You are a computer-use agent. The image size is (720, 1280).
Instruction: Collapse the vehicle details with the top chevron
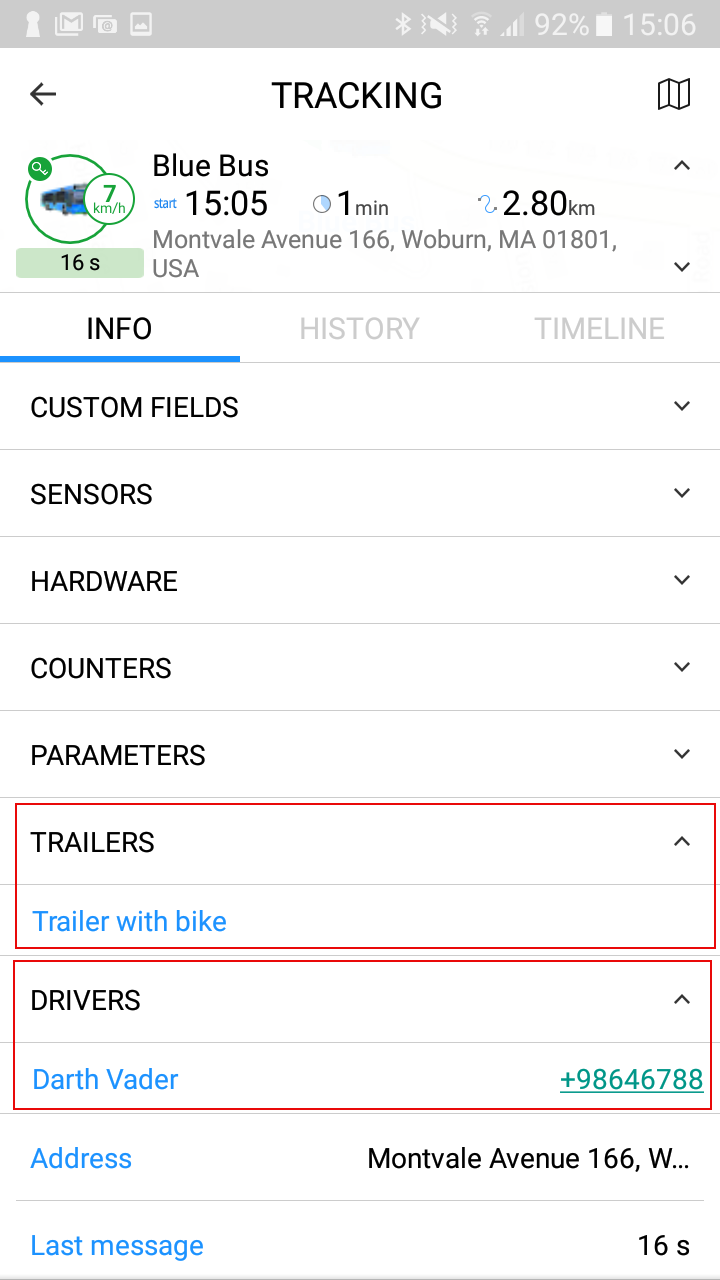[x=682, y=166]
